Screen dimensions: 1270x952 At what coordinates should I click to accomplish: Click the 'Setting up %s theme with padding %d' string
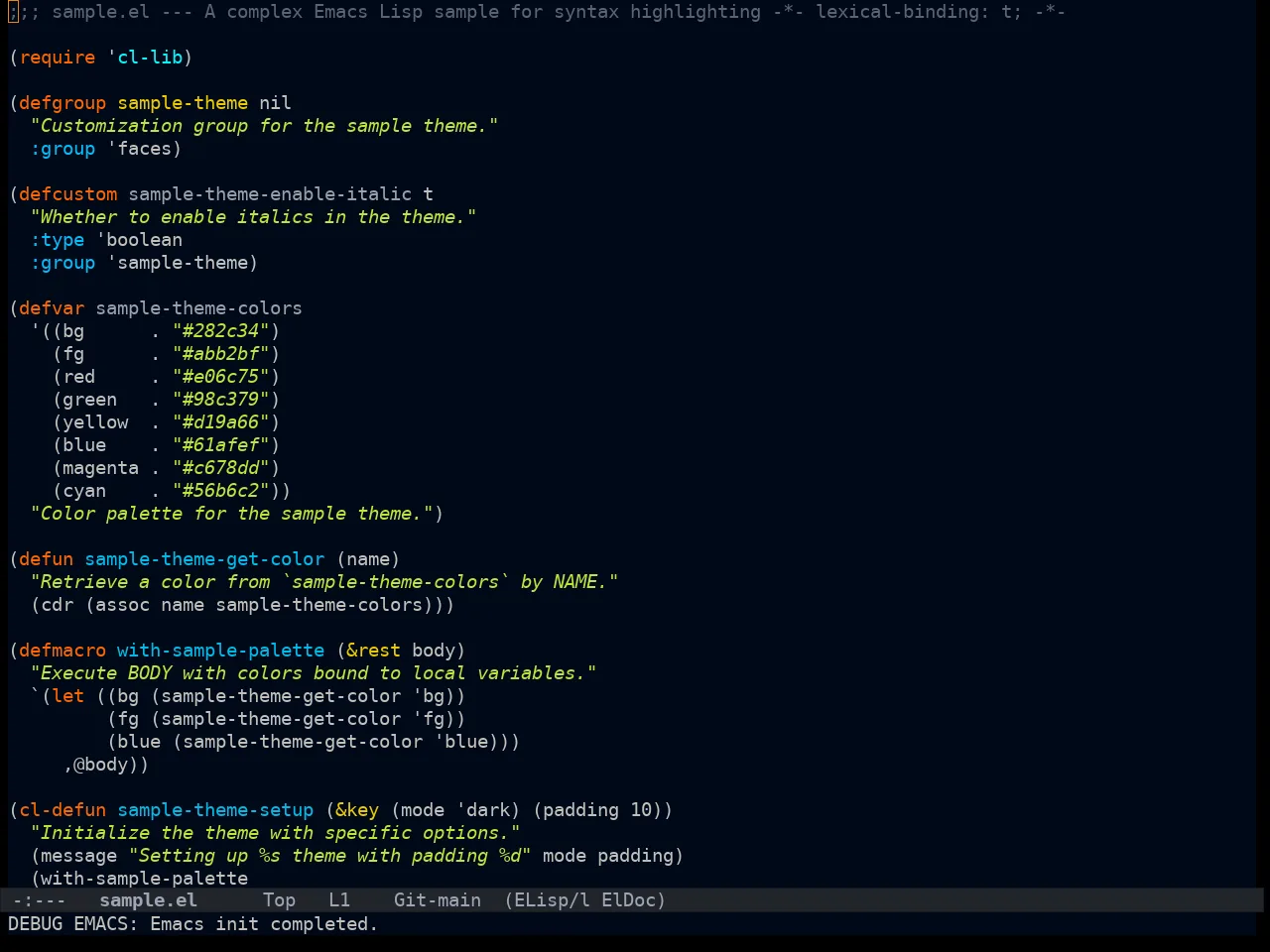point(330,856)
